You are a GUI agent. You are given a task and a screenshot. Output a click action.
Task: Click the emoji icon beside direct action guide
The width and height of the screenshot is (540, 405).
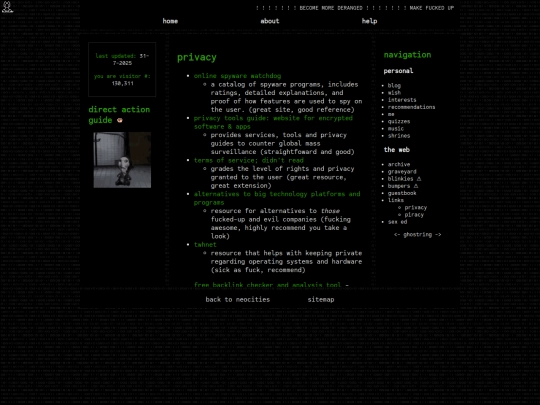[120, 120]
